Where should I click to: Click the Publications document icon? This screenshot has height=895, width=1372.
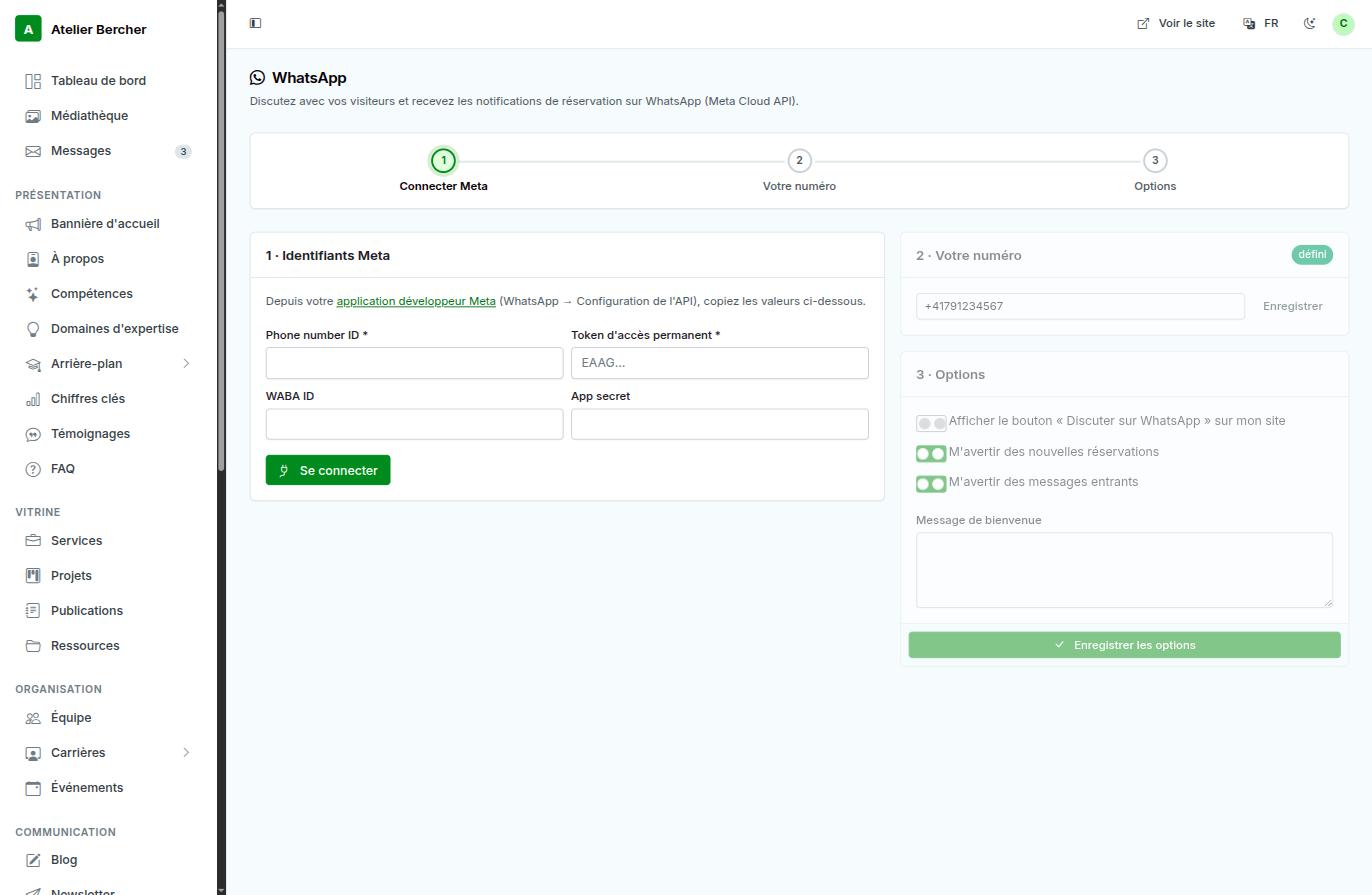click(33, 611)
